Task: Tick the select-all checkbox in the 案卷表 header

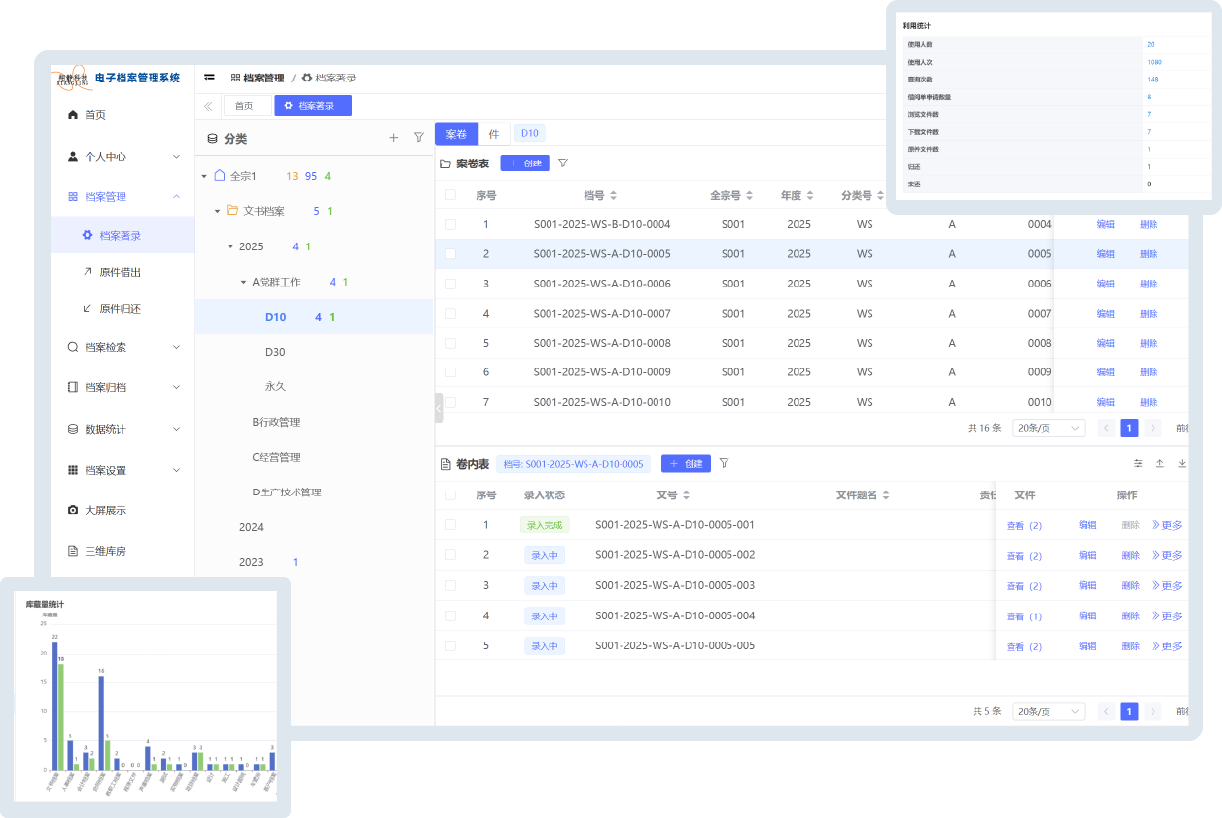Action: [450, 195]
